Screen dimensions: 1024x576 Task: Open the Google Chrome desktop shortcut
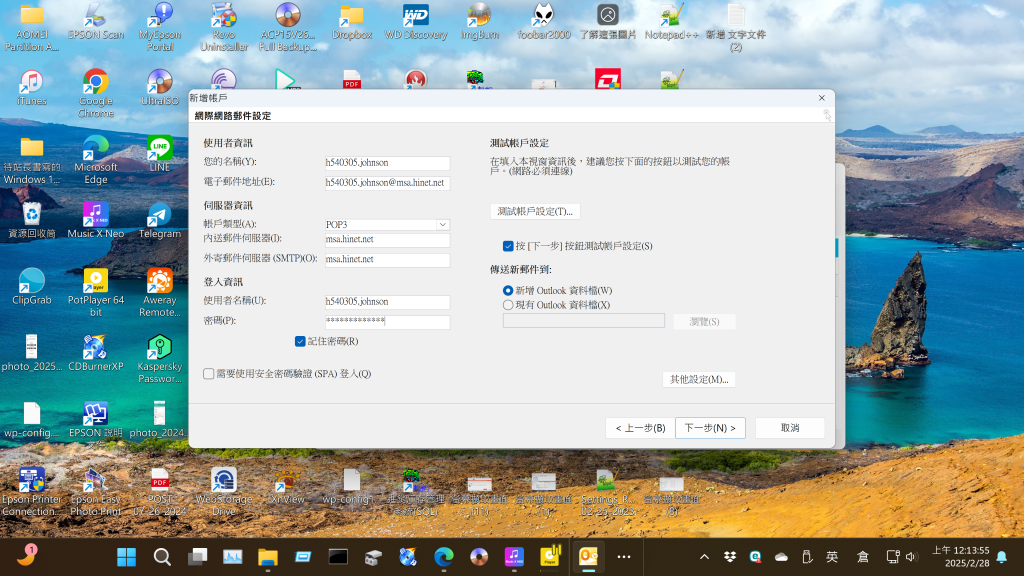(x=96, y=83)
